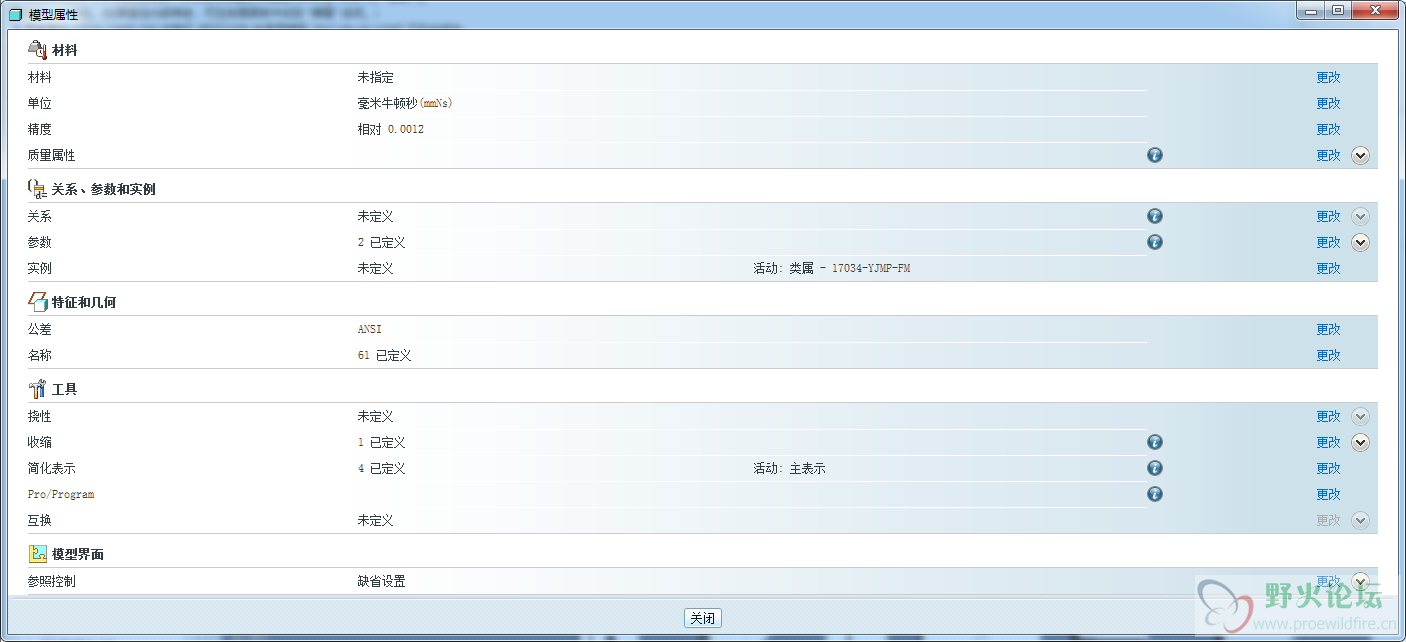1406x642 pixels.
Task: Select the 2 已定义 parameter value
Action: (x=381, y=242)
